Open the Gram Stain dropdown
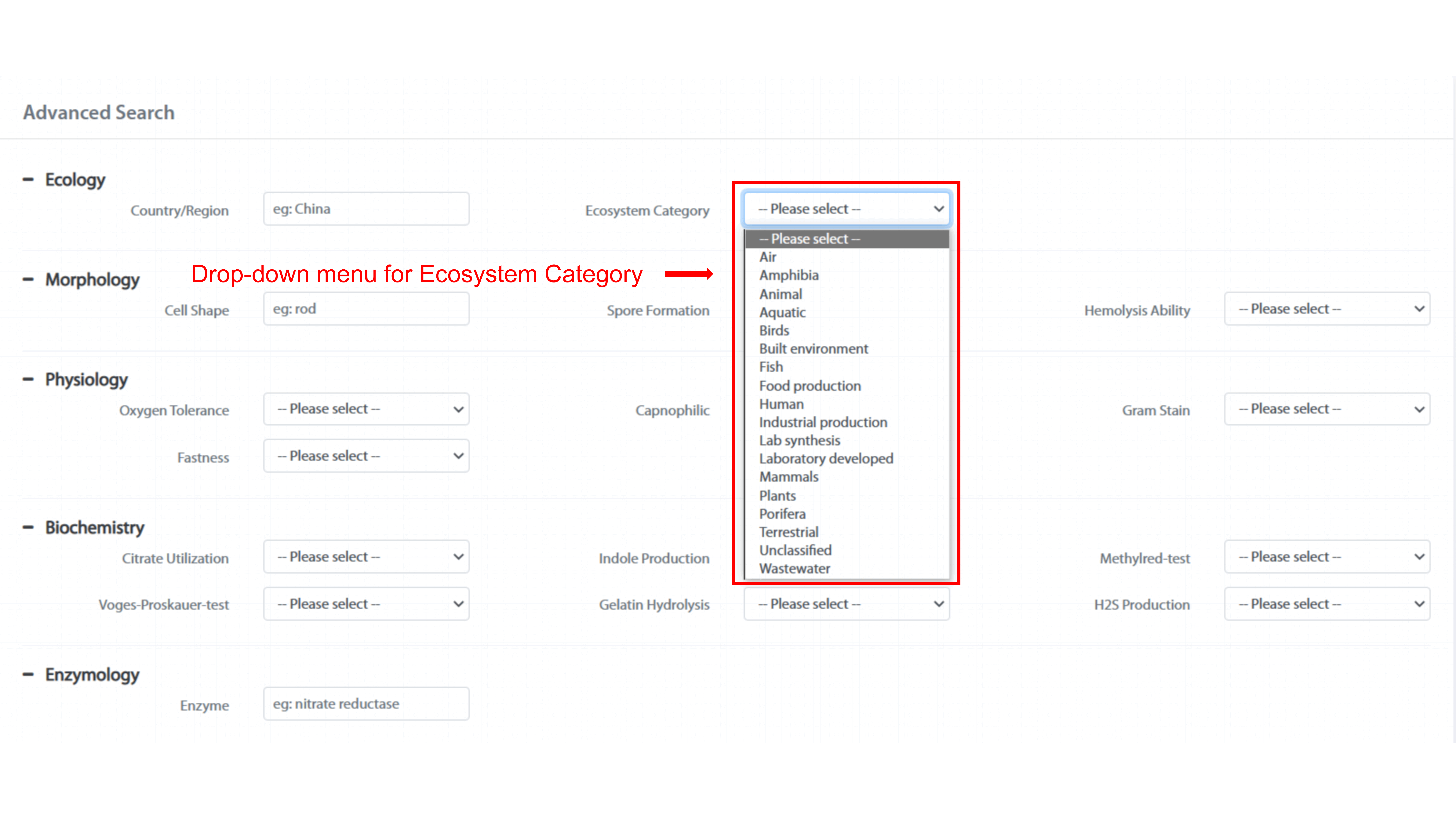This screenshot has width=1456, height=819. [1327, 409]
